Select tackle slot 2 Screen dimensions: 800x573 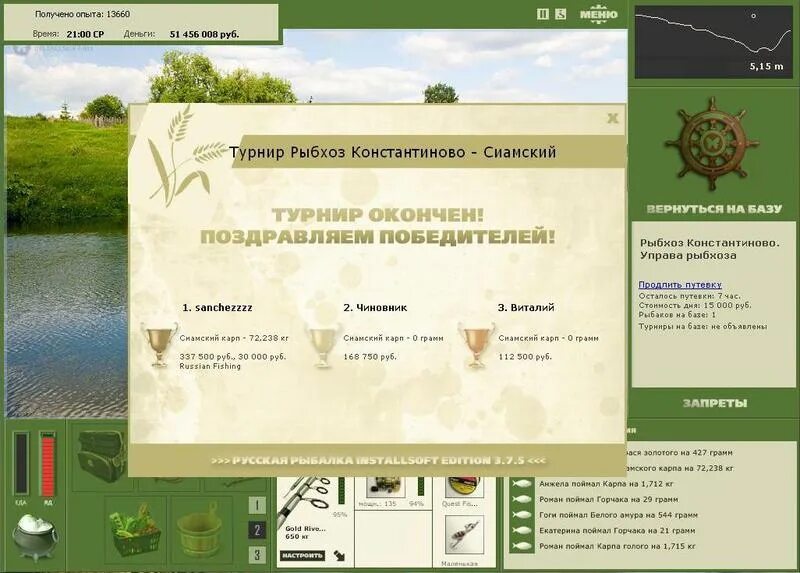point(257,530)
